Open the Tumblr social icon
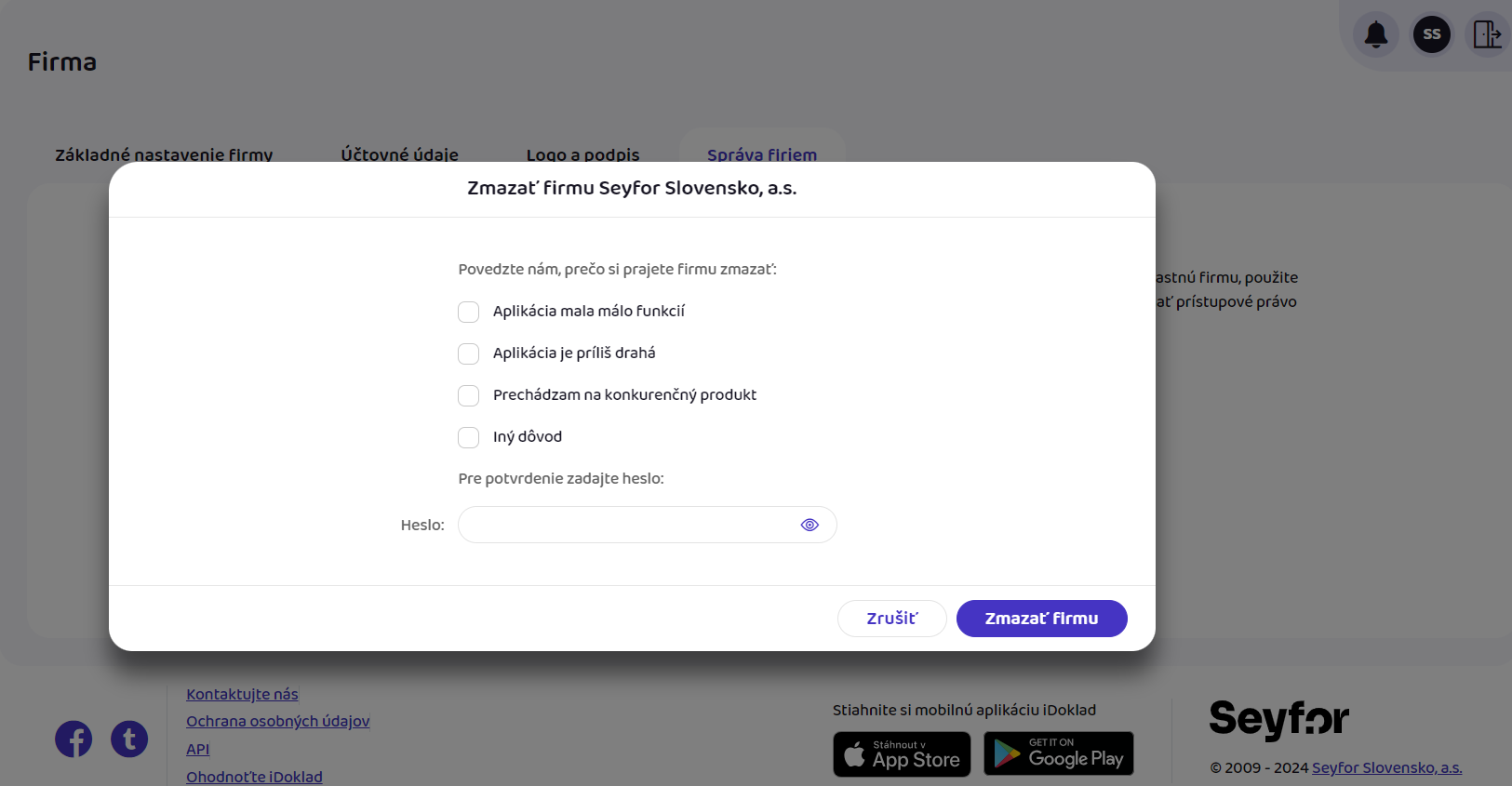This screenshot has height=786, width=1512. 129,739
